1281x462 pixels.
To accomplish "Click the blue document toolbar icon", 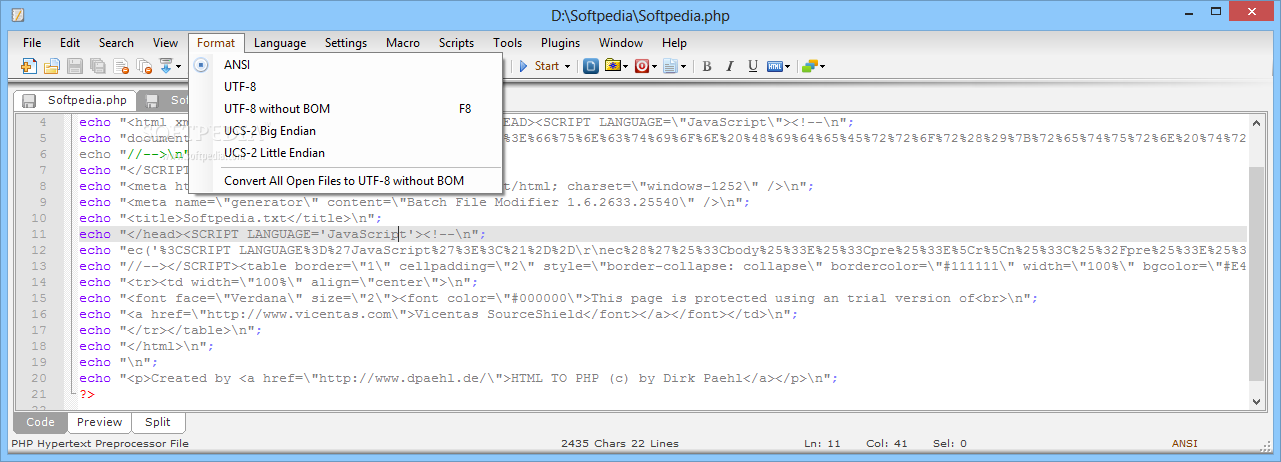I will 591,67.
